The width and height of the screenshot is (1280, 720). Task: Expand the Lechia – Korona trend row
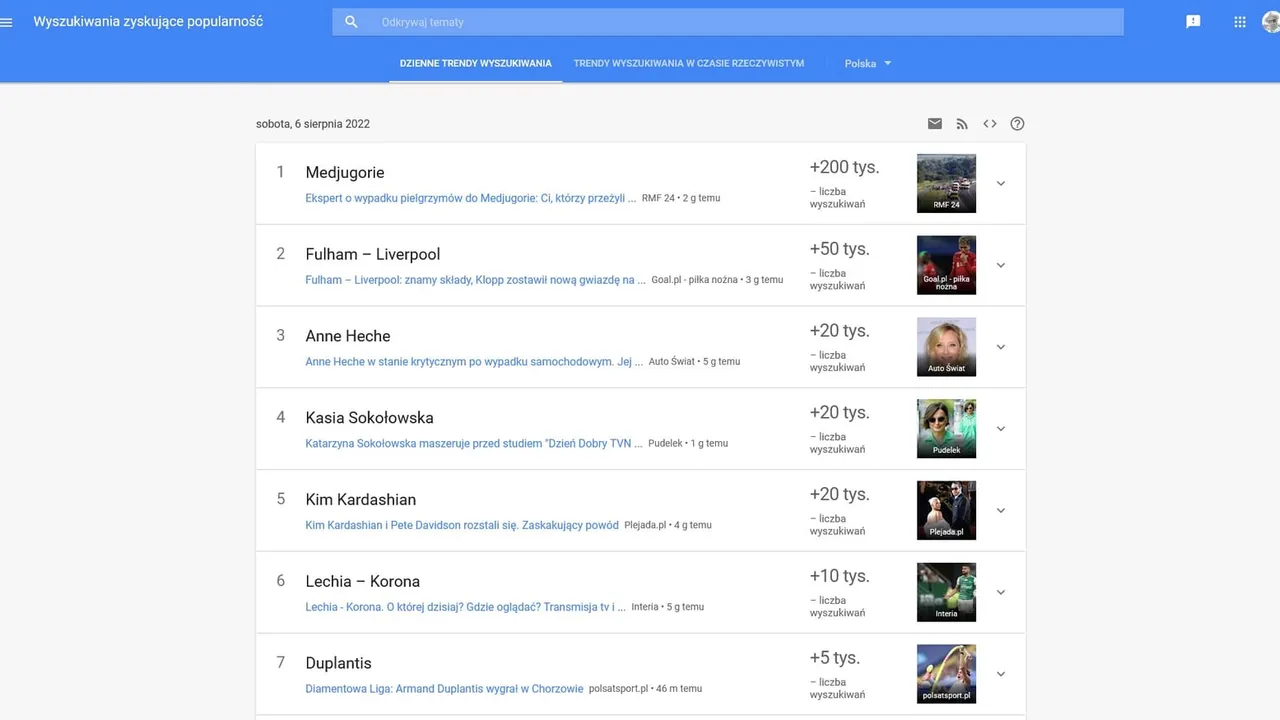(1001, 592)
